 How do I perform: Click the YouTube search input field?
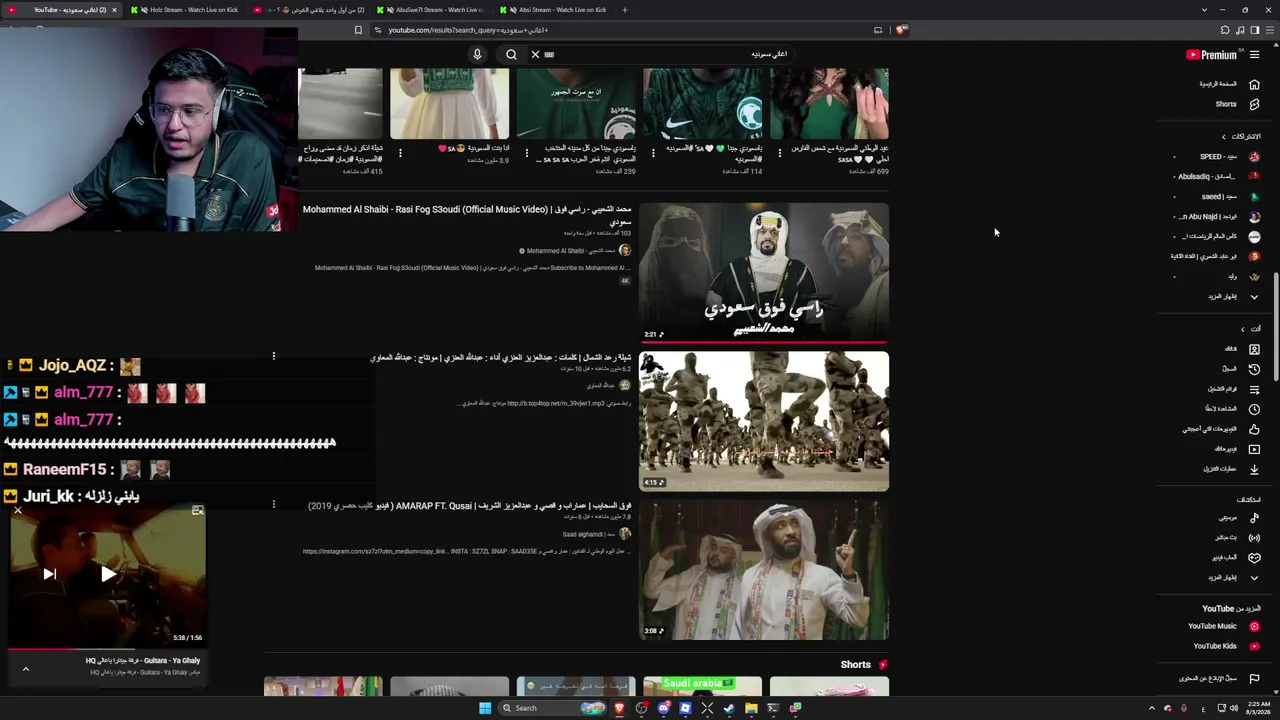click(x=668, y=55)
